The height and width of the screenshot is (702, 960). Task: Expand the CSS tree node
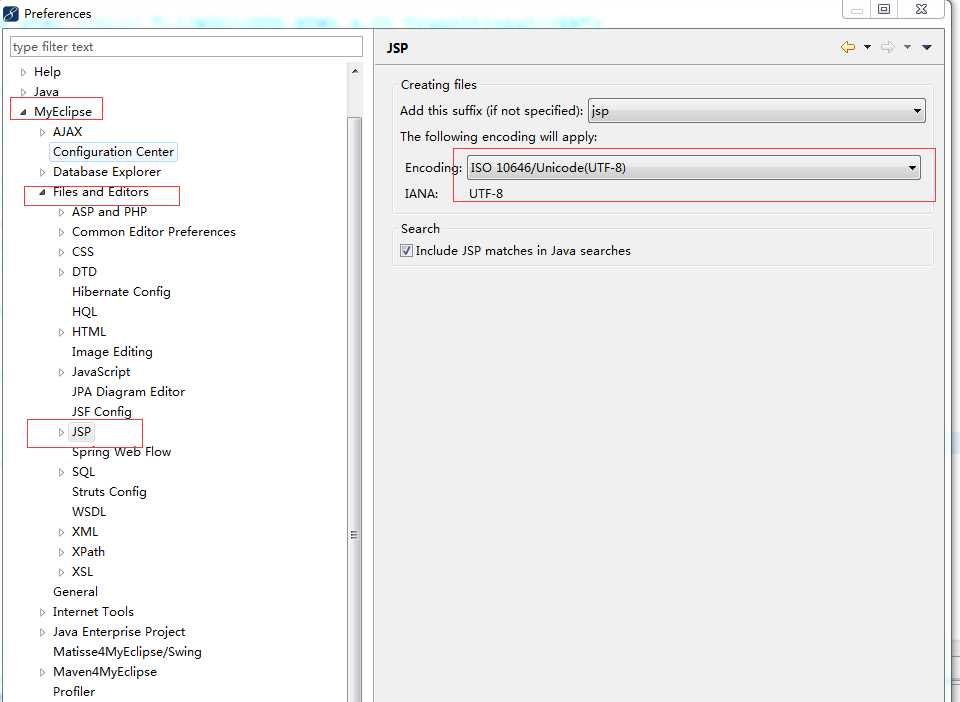[x=61, y=252]
